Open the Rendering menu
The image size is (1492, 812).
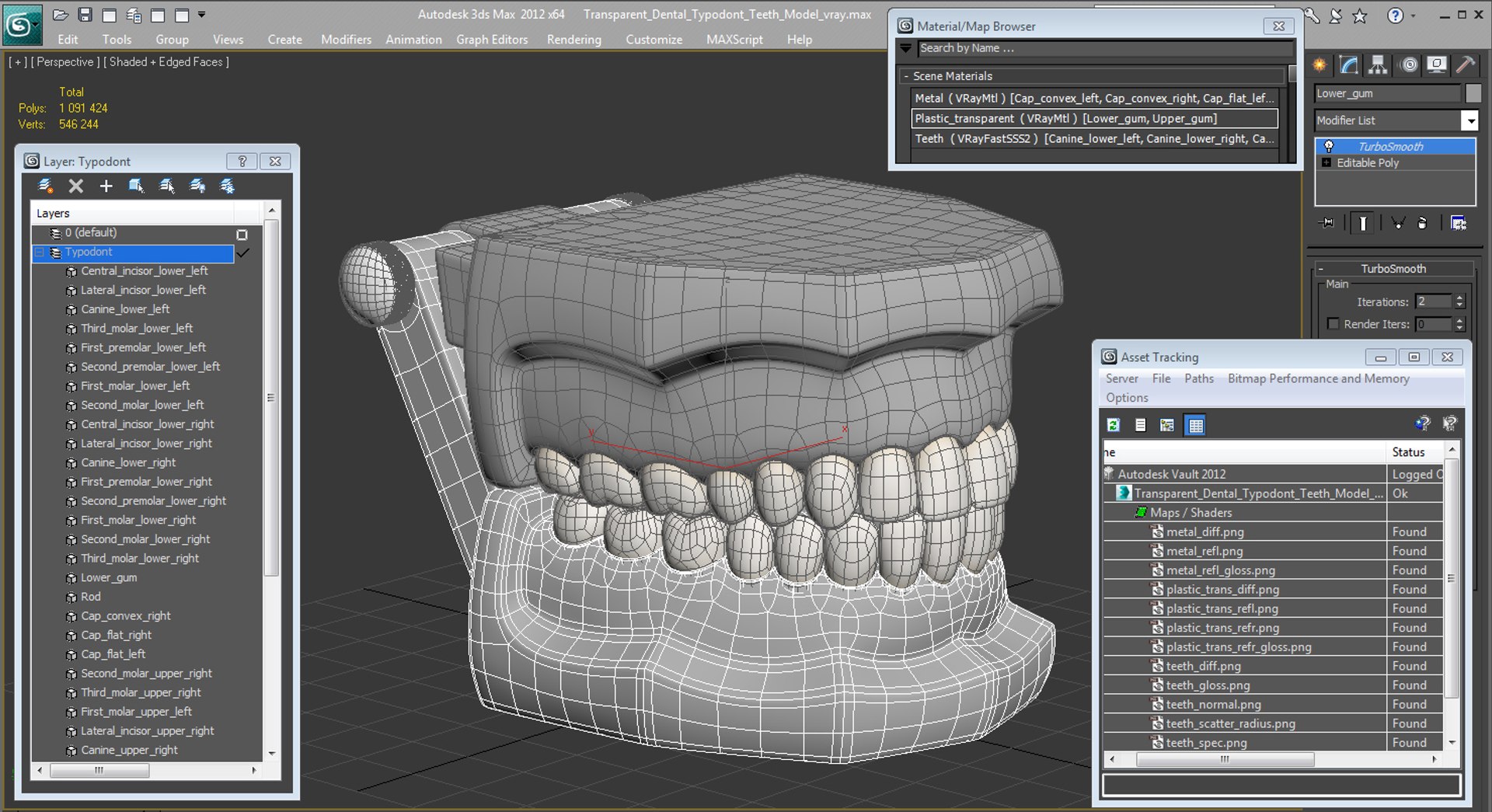tap(573, 40)
